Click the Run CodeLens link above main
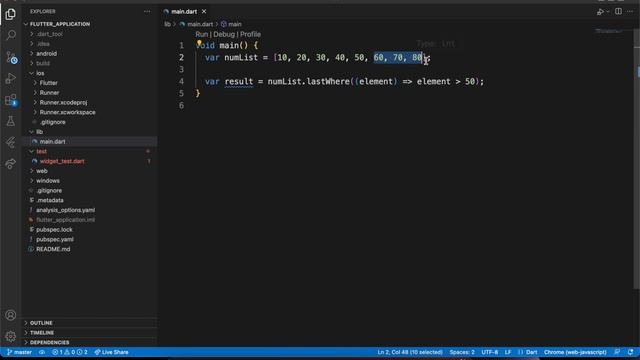 pos(202,34)
